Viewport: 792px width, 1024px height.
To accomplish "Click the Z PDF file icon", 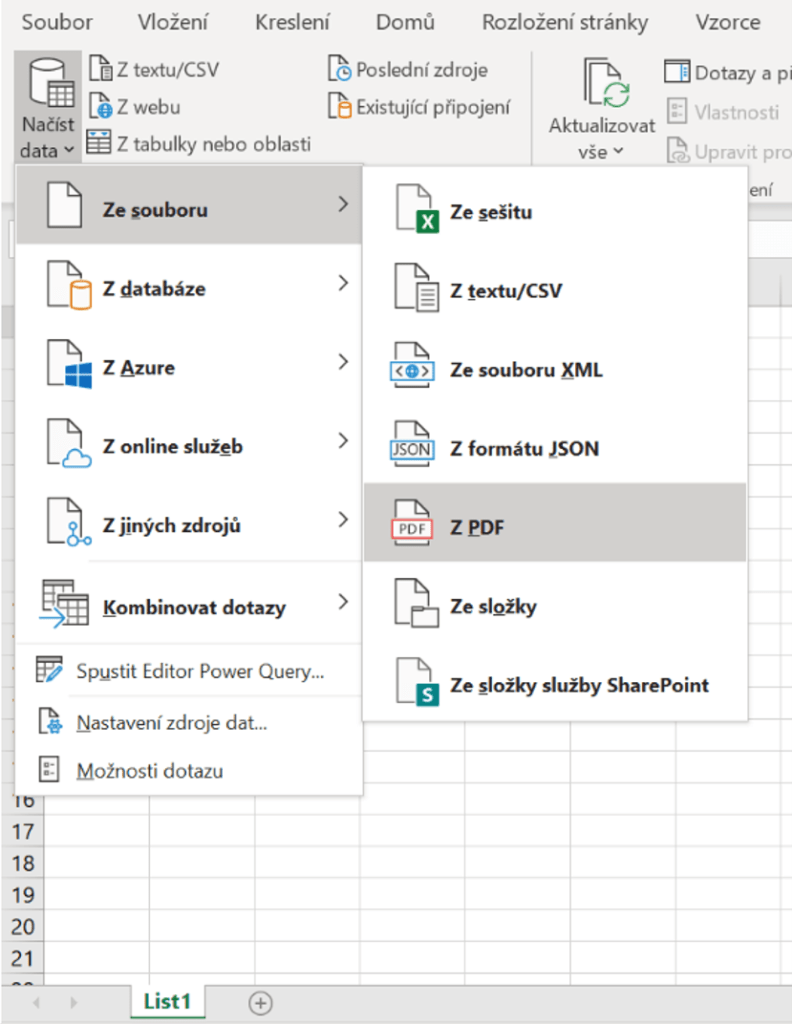I will 412,524.
